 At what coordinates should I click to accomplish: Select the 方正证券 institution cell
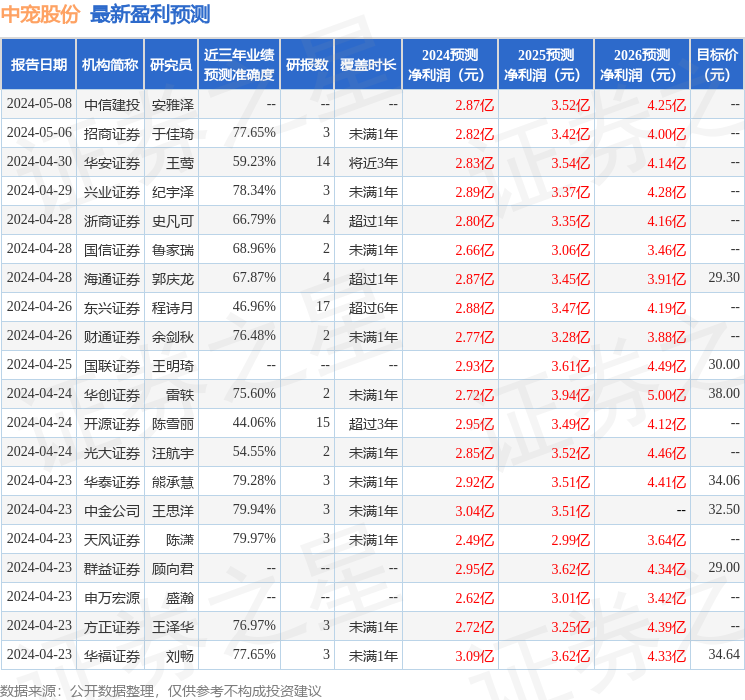coord(112,627)
